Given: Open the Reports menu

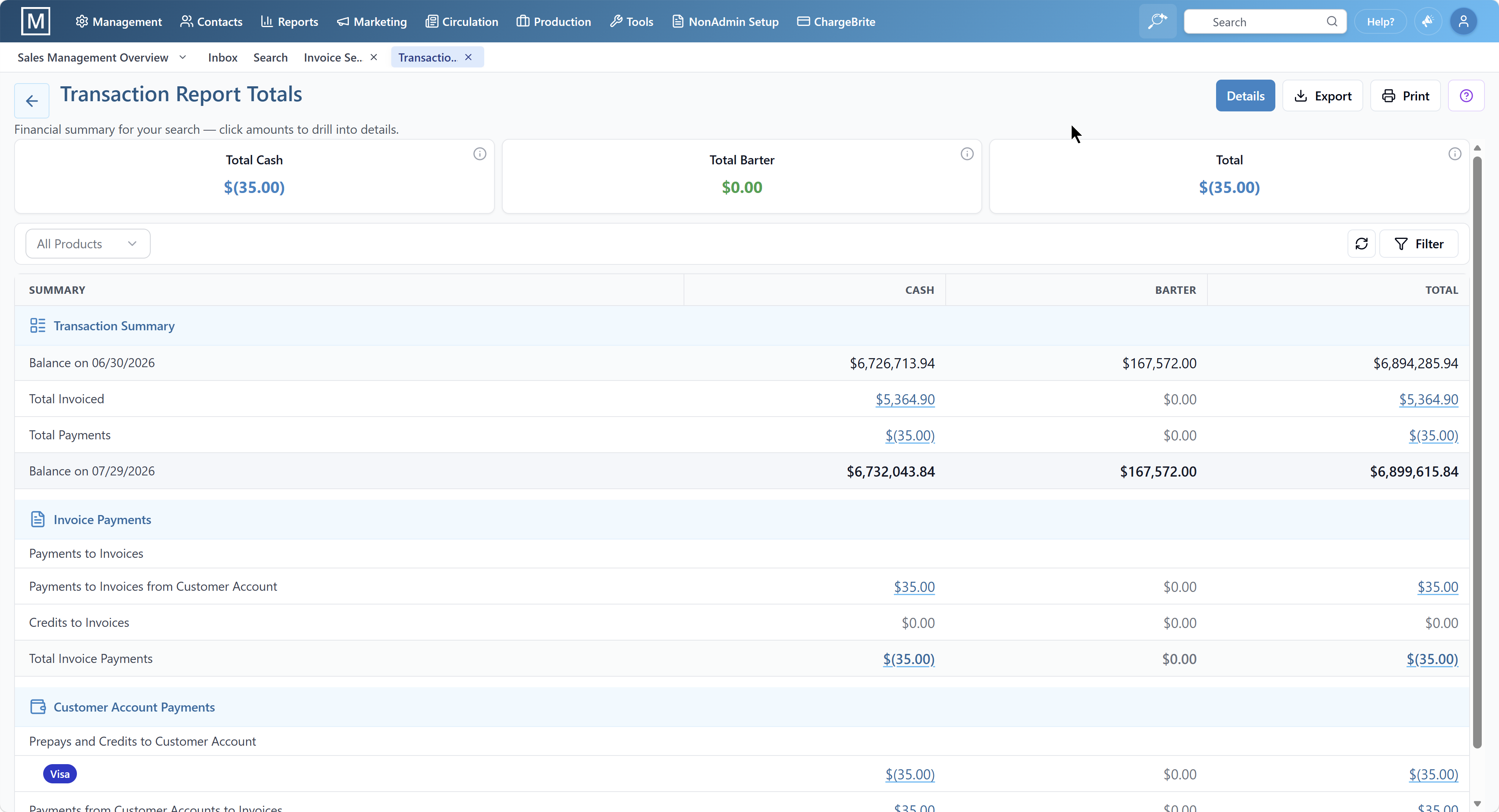Looking at the screenshot, I should [289, 22].
